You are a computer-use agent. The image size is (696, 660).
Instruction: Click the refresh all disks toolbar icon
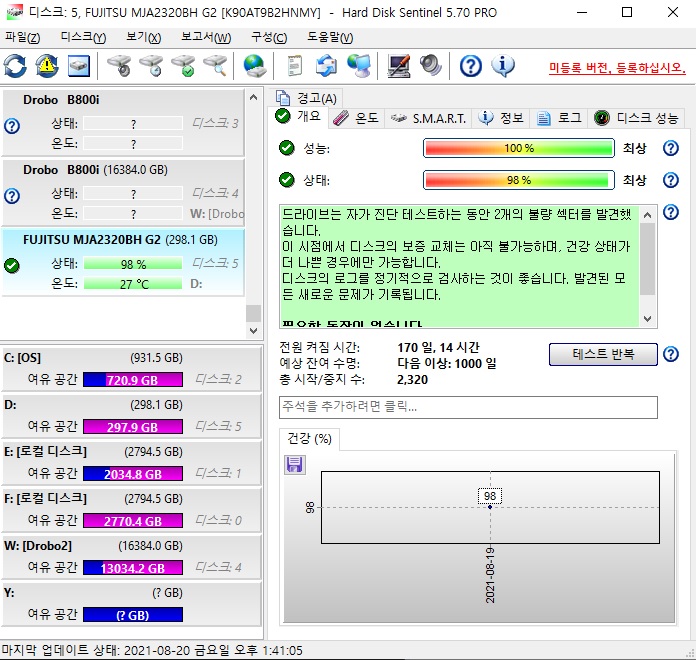(x=15, y=66)
